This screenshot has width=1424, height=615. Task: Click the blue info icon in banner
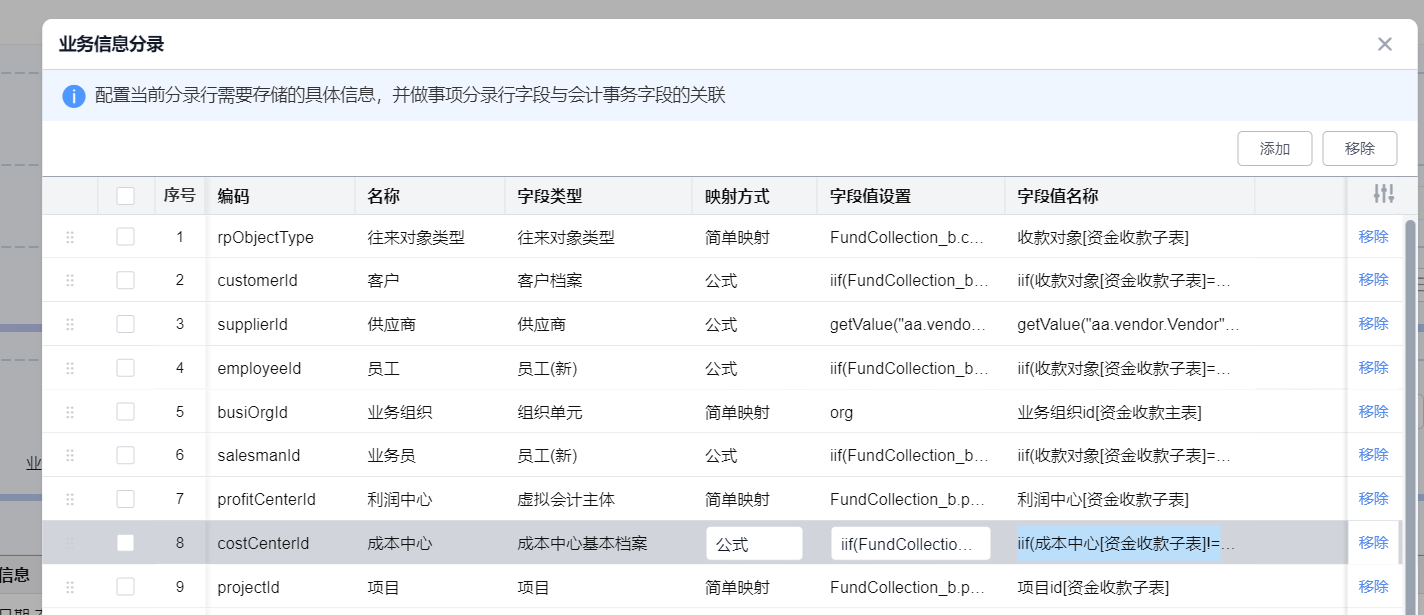pyautogui.click(x=74, y=96)
